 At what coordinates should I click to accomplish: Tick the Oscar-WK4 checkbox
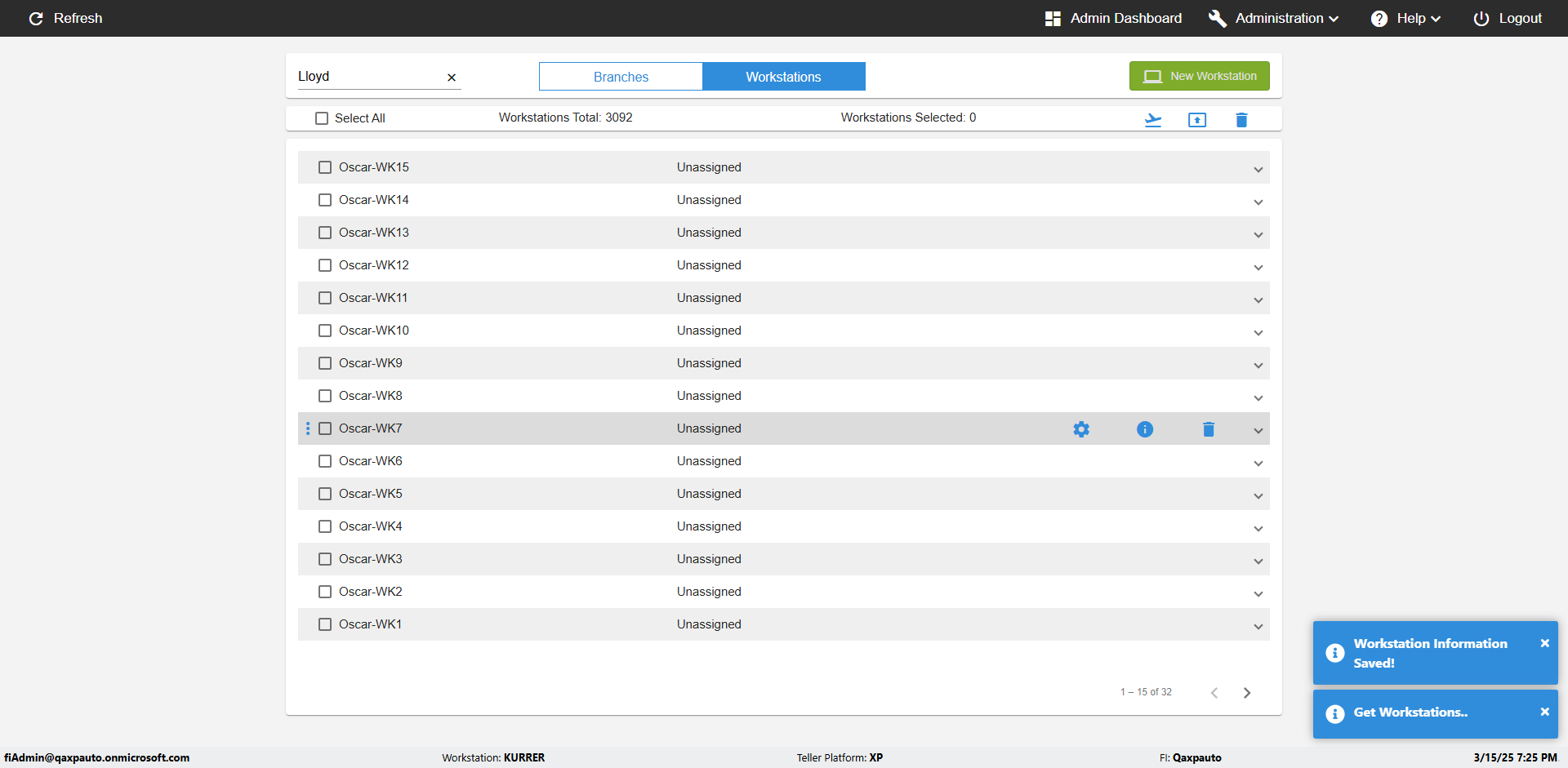coord(325,526)
